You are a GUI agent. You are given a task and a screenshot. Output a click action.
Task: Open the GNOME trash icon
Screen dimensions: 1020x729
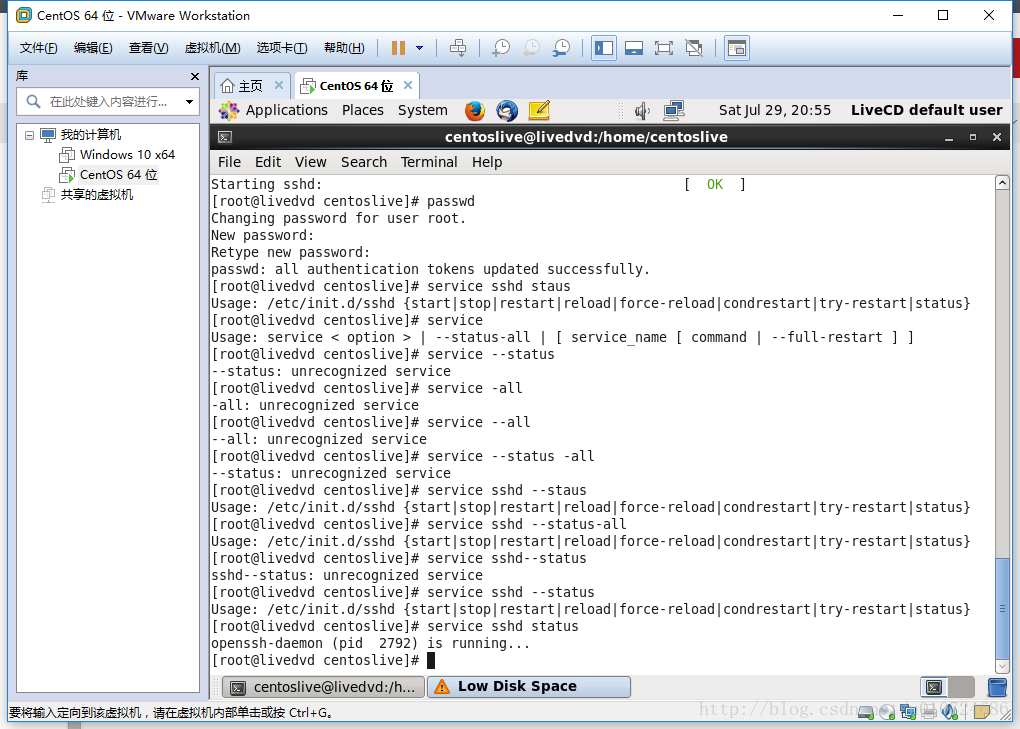pos(997,687)
